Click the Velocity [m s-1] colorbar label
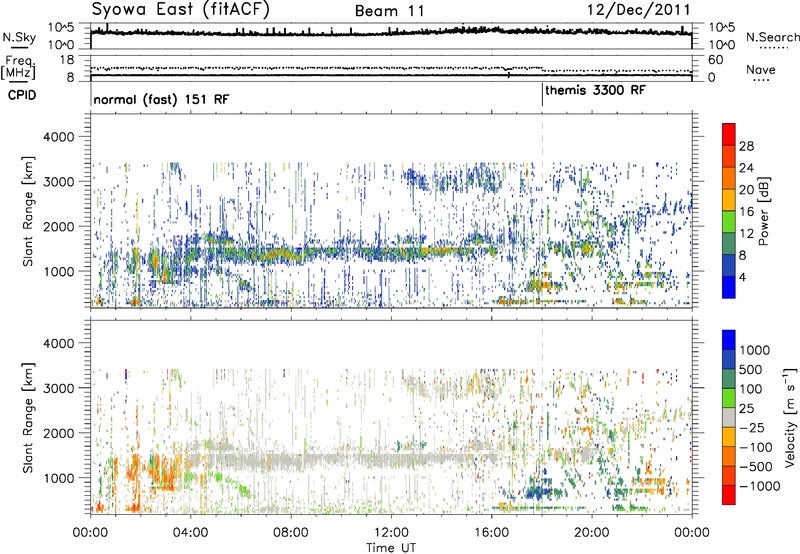Screen dimensions: 800x554 pos(790,417)
